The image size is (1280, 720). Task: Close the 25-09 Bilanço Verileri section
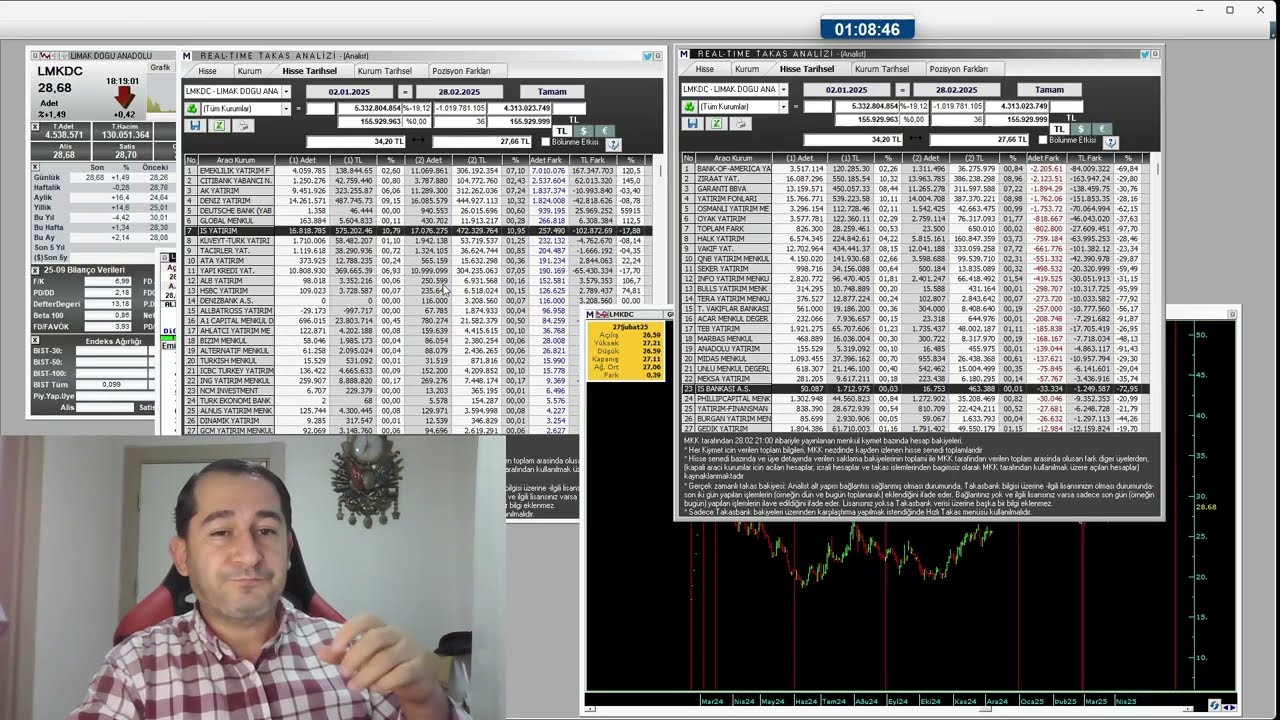(36, 271)
